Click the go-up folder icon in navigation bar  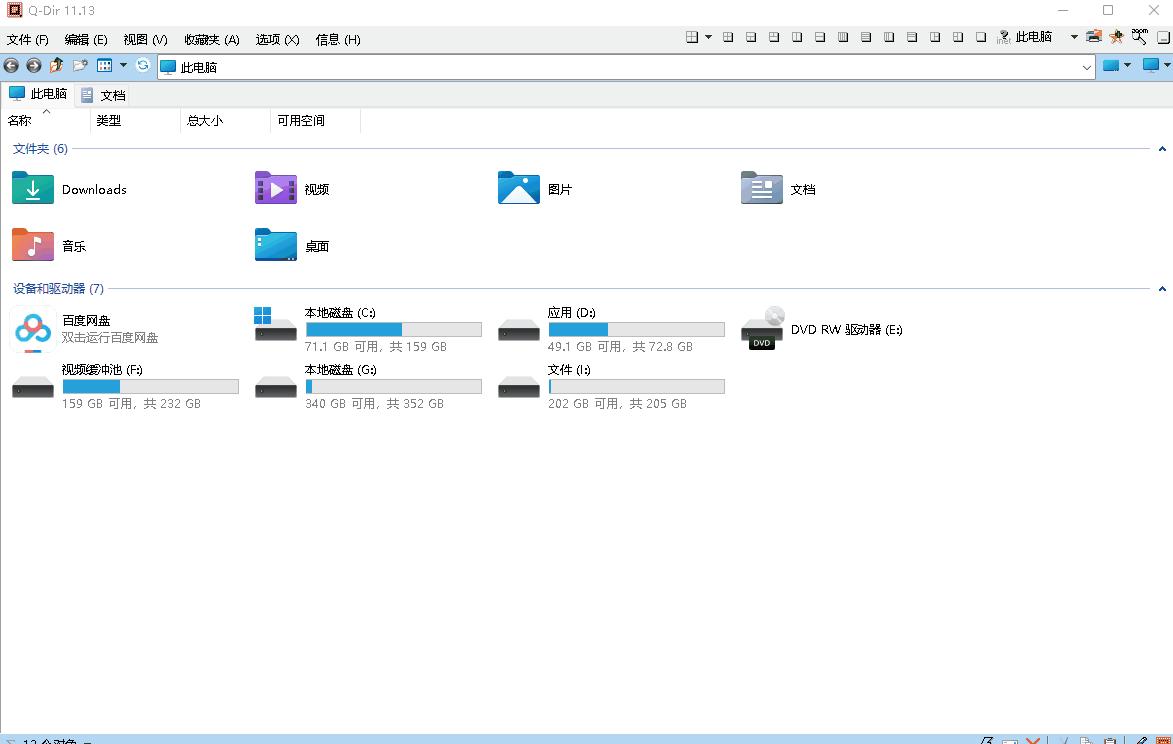coord(56,66)
